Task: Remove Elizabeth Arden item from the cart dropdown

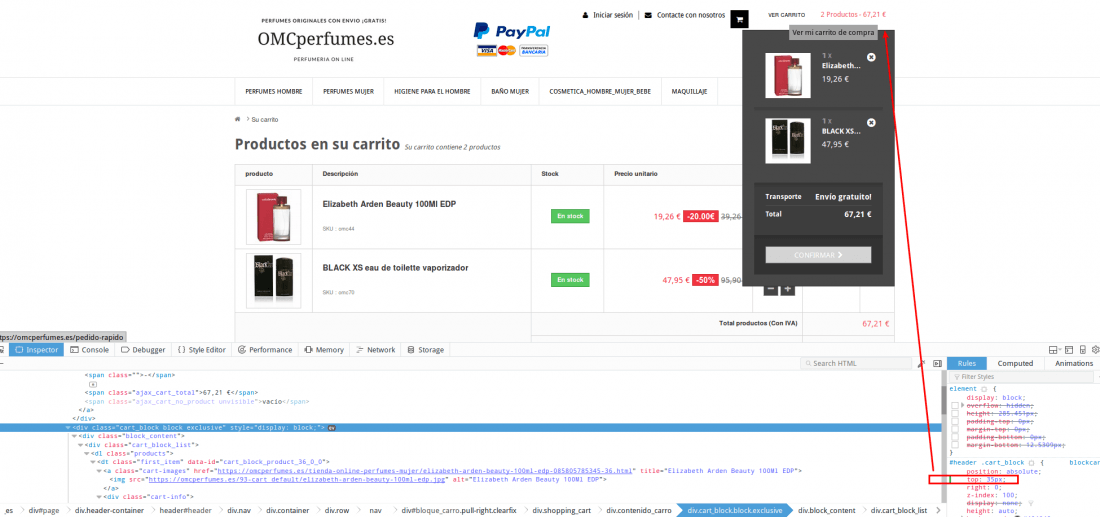Action: pos(871,57)
